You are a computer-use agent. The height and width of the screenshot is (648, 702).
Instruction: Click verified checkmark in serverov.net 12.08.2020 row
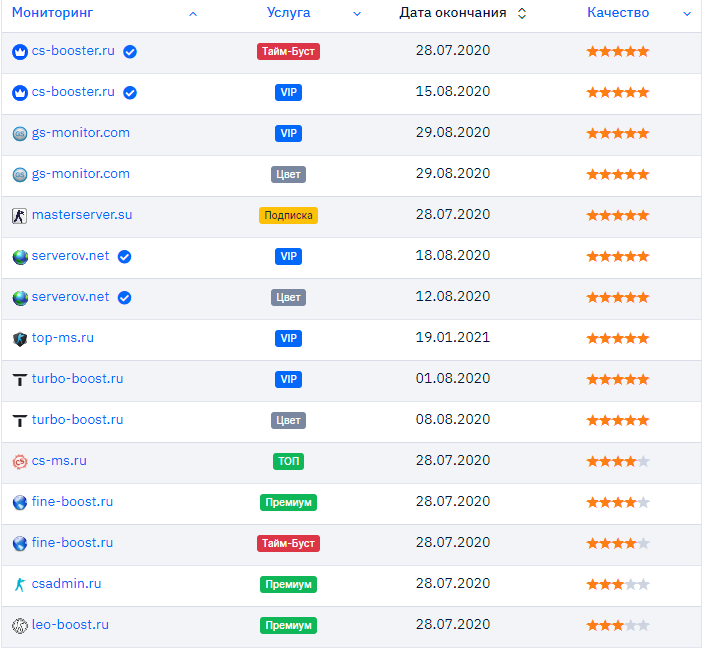(x=124, y=297)
